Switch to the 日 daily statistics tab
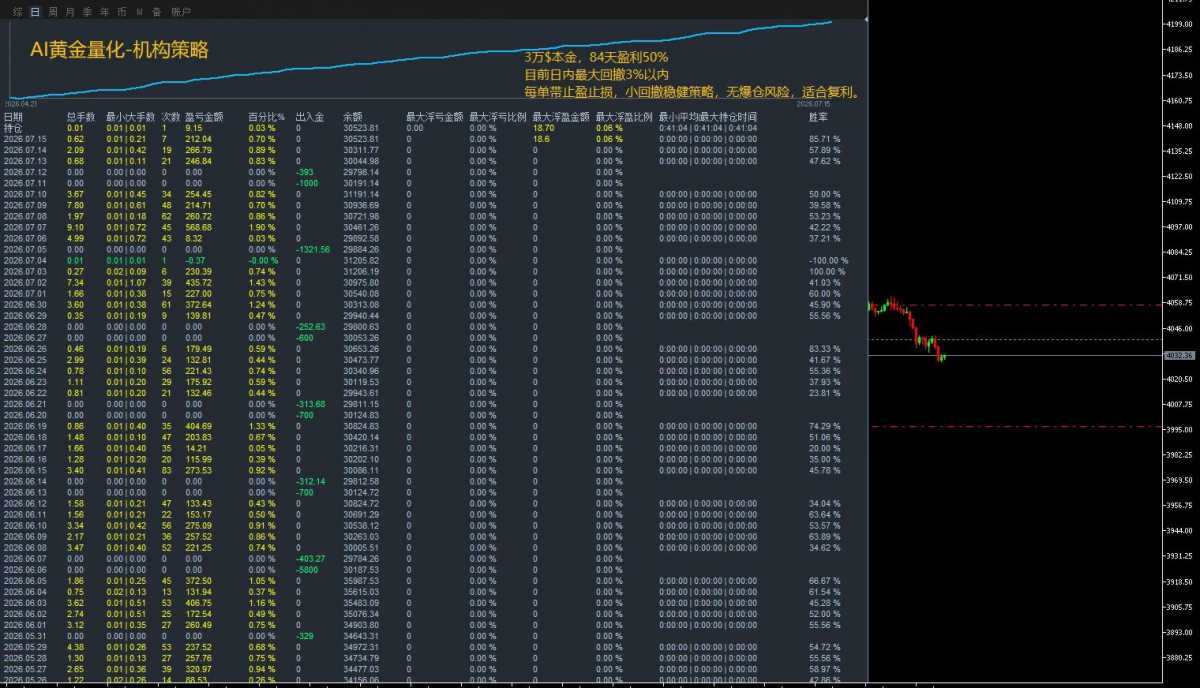Screen dimensions: 1200x688 pyautogui.click(x=35, y=11)
